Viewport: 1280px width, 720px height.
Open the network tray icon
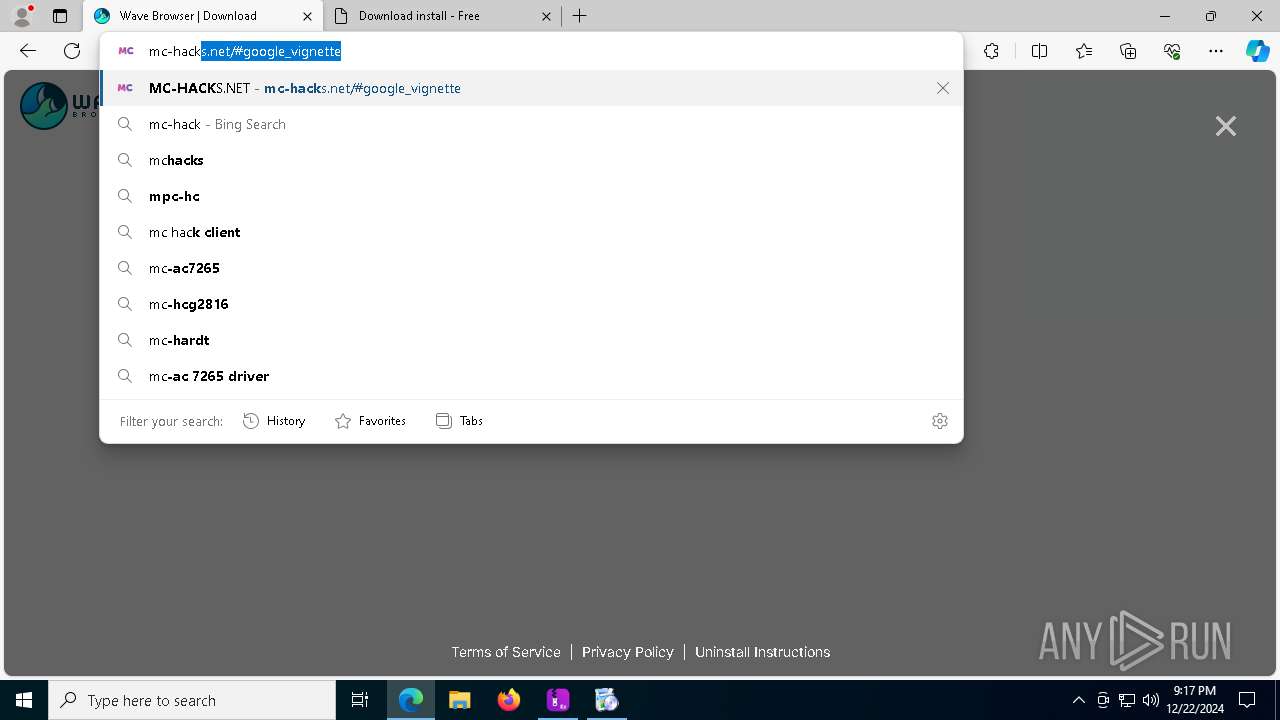coord(1127,700)
